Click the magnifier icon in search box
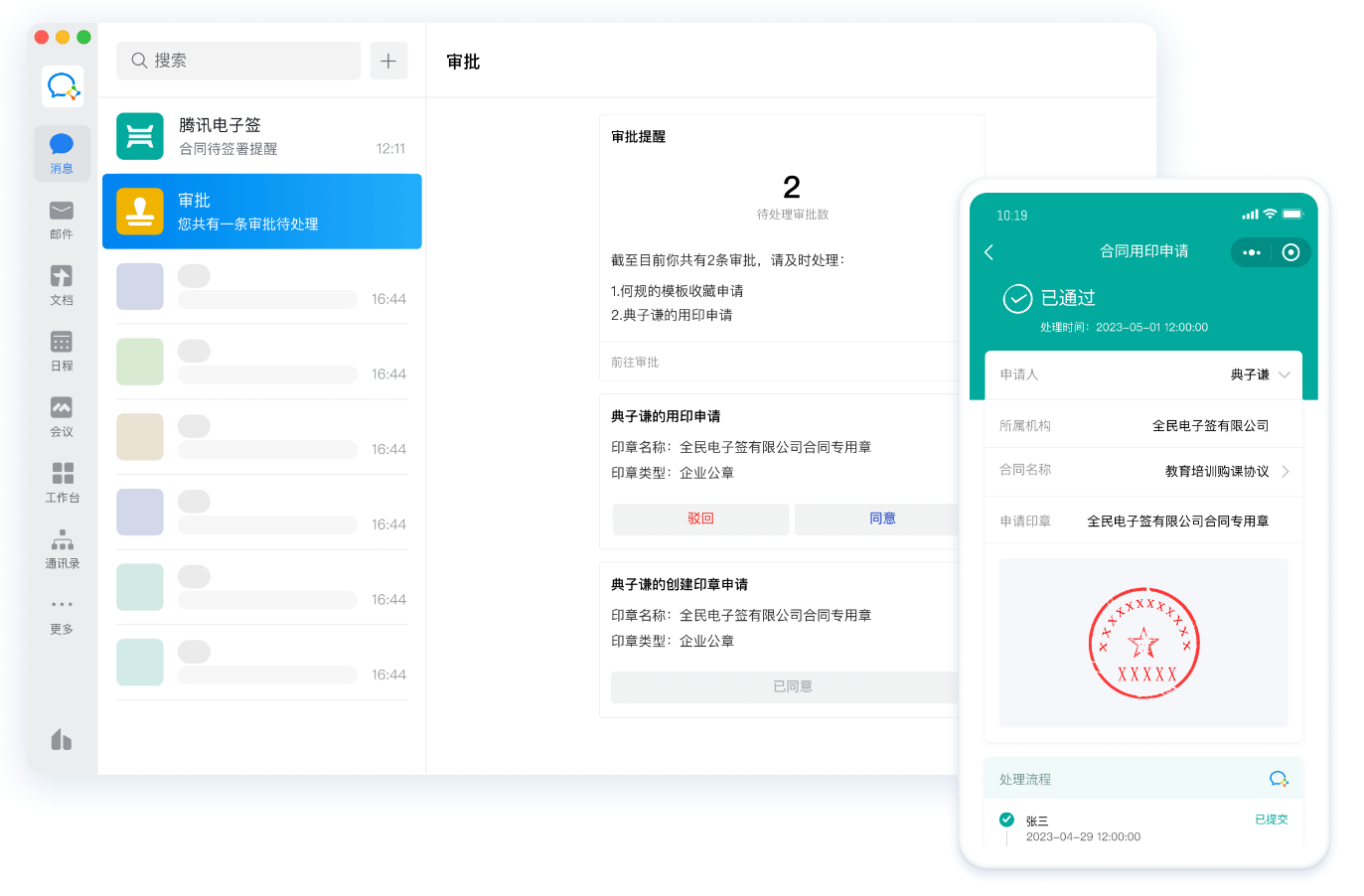Screen dimensions: 1364x896 139,61
